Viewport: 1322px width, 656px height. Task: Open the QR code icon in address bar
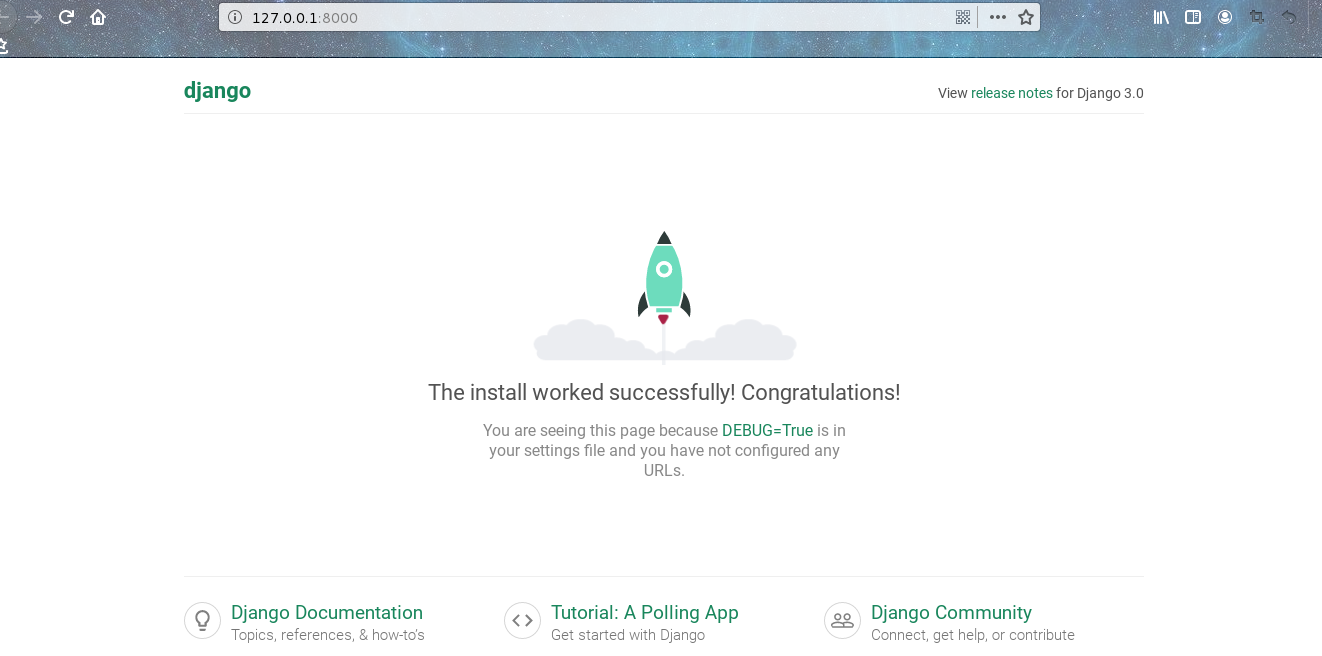(963, 17)
